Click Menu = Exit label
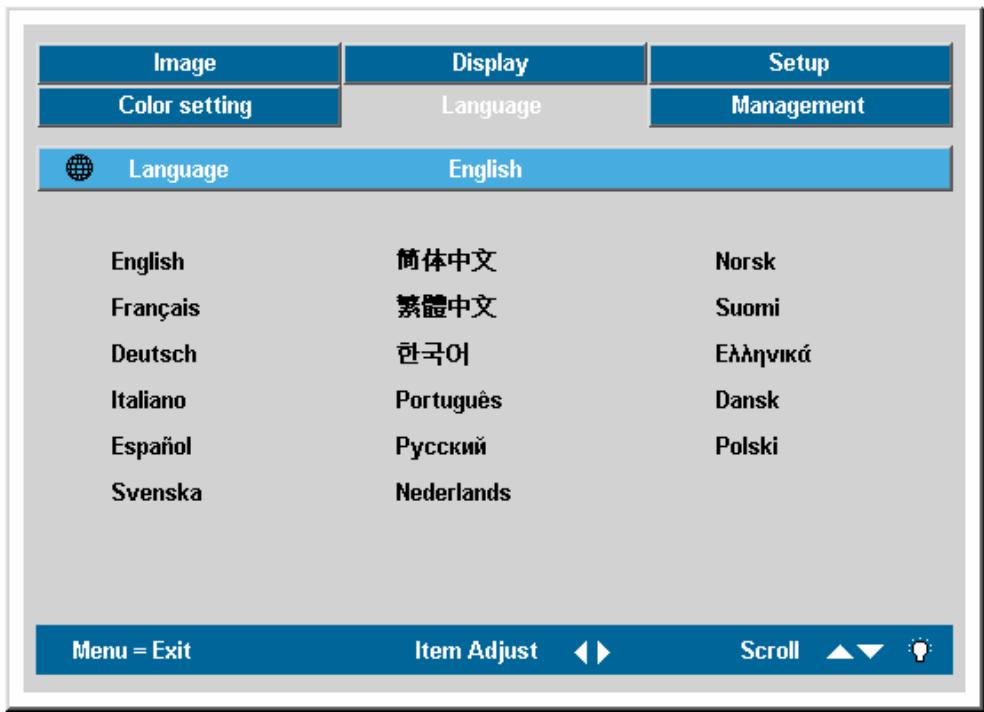984x712 pixels. [131, 651]
